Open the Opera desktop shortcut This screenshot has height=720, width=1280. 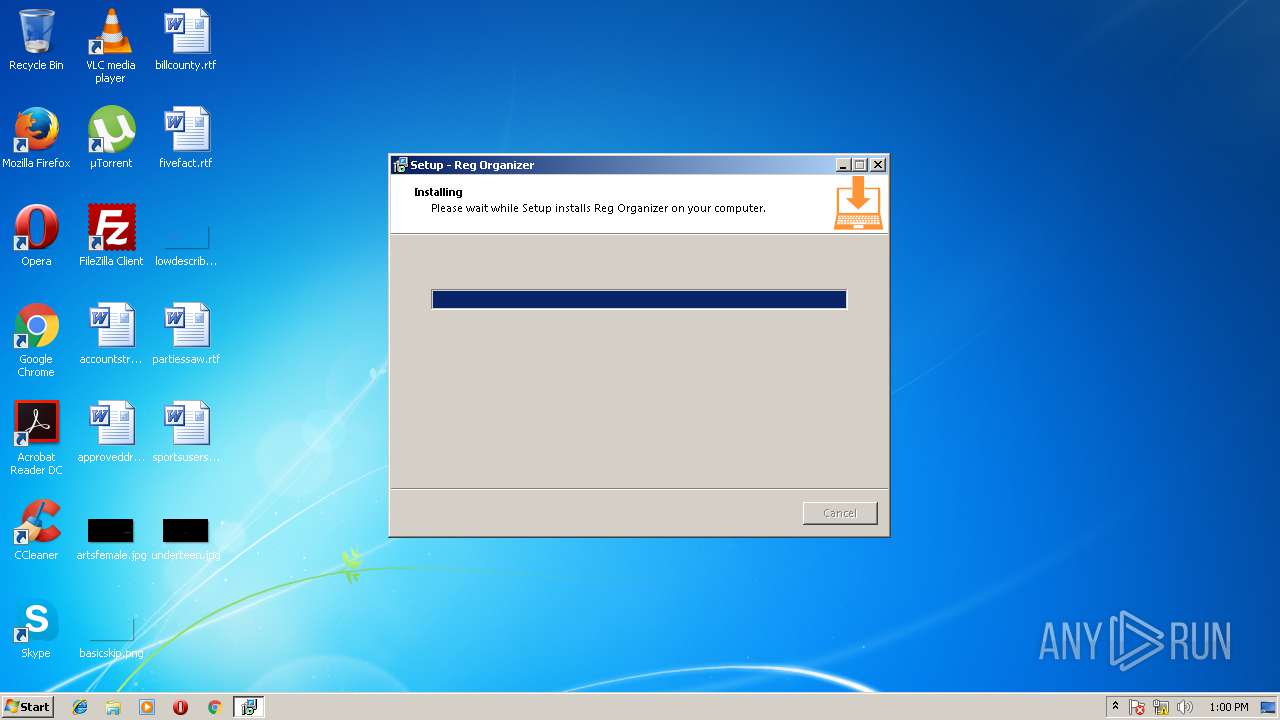(x=36, y=236)
